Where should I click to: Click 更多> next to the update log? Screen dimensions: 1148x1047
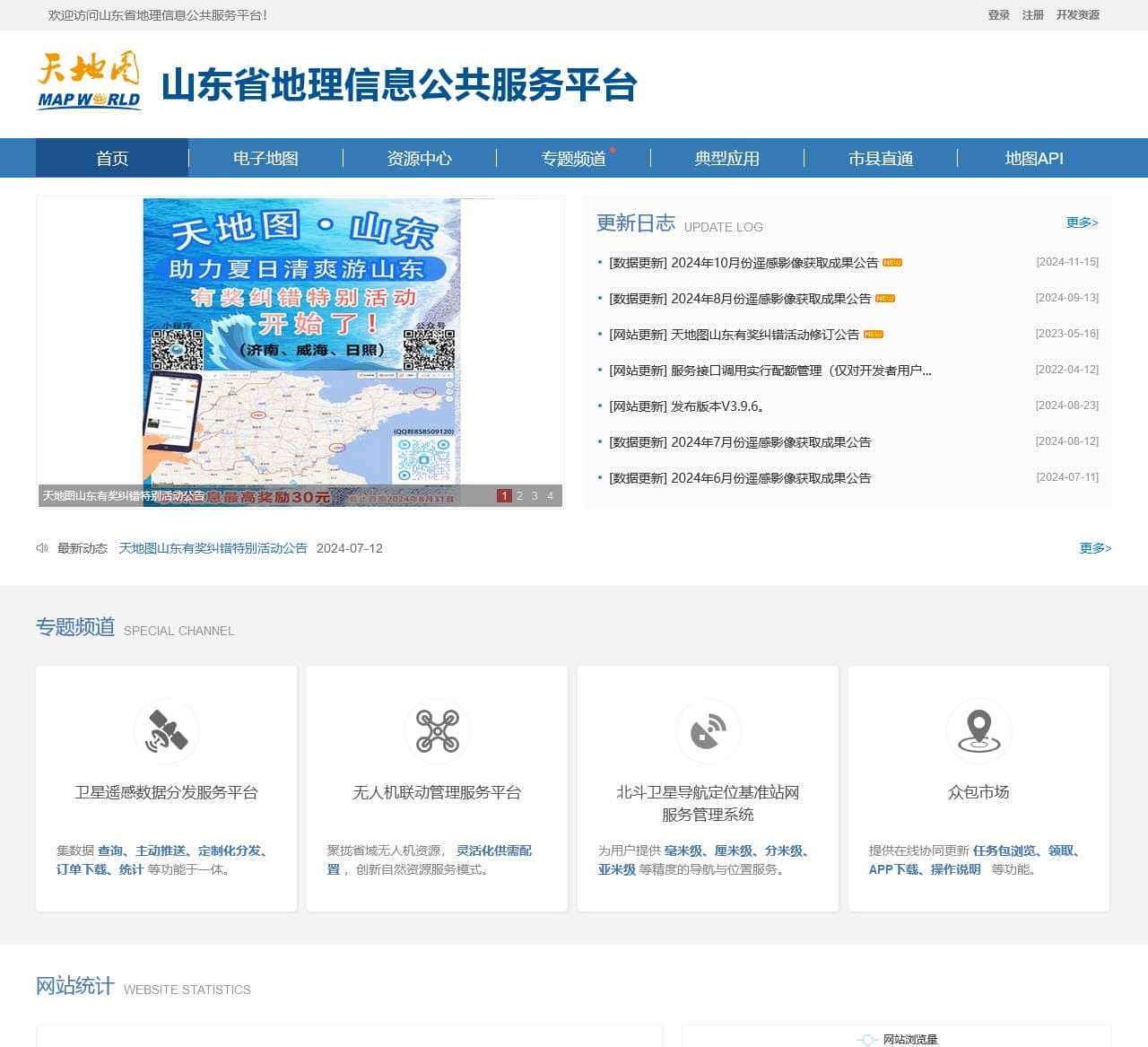(1082, 222)
